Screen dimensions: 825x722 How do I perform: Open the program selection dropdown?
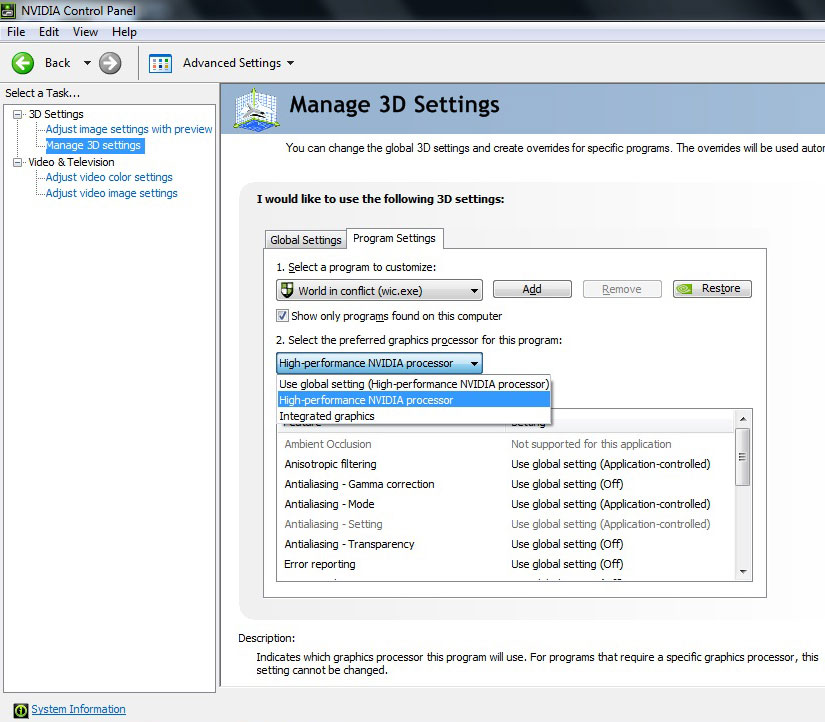[x=473, y=290]
